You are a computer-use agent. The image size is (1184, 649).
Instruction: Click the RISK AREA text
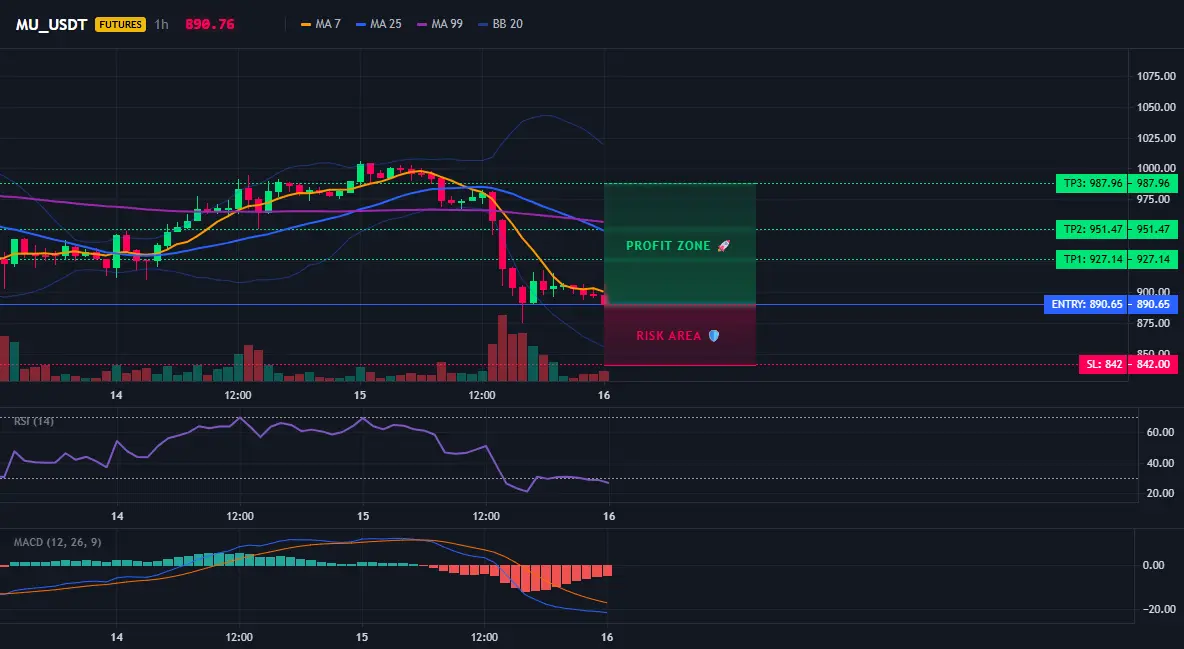(x=668, y=335)
